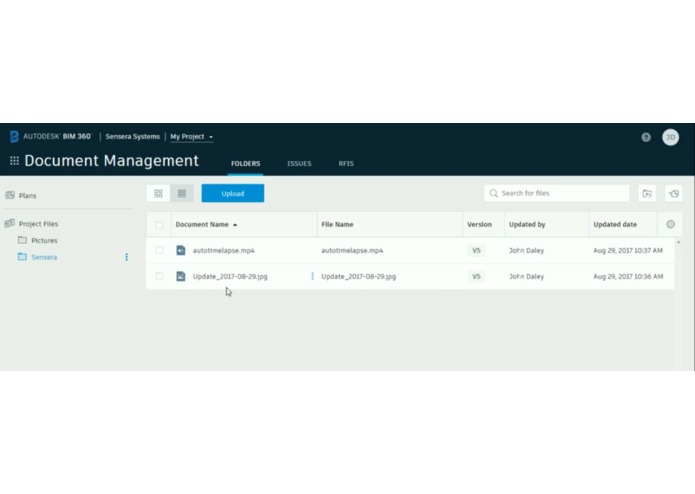Open the Pictures folder
This screenshot has width=695, height=494.
(44, 241)
